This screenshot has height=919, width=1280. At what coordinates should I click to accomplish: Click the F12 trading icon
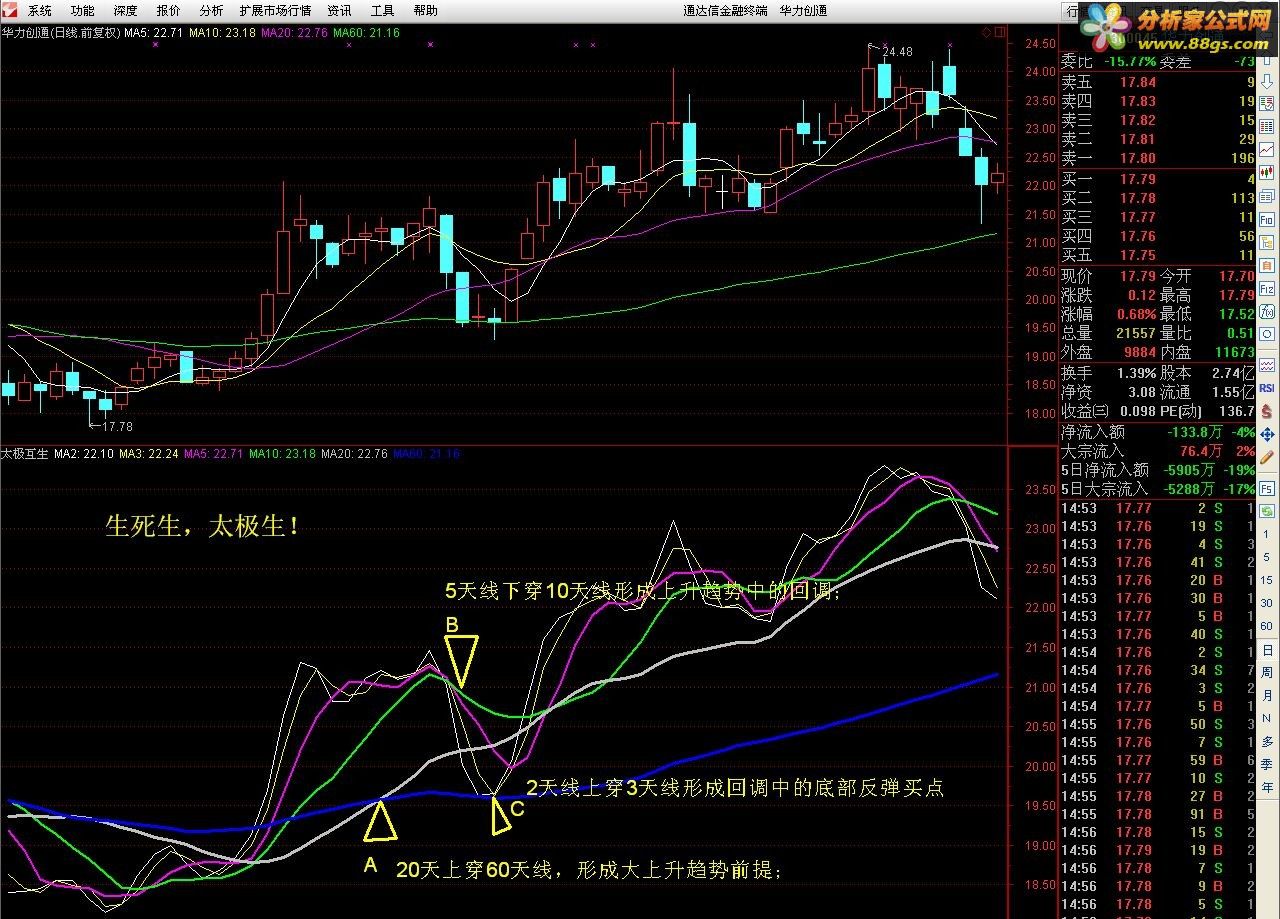click(x=1267, y=288)
